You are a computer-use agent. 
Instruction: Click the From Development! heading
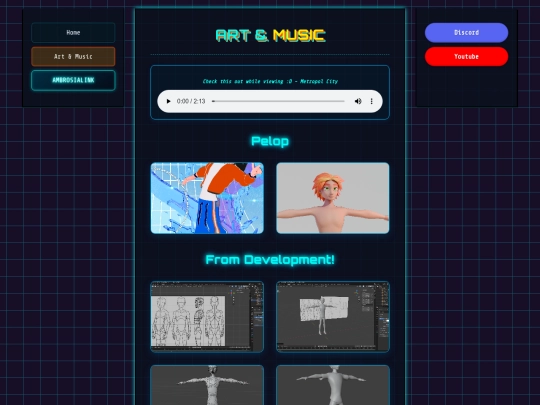pos(270,260)
